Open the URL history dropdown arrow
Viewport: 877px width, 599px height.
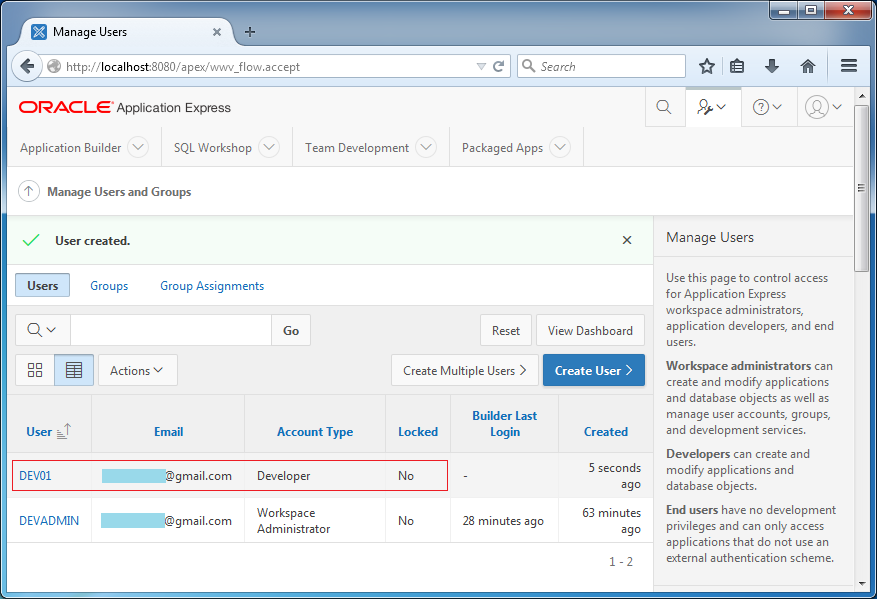(481, 67)
